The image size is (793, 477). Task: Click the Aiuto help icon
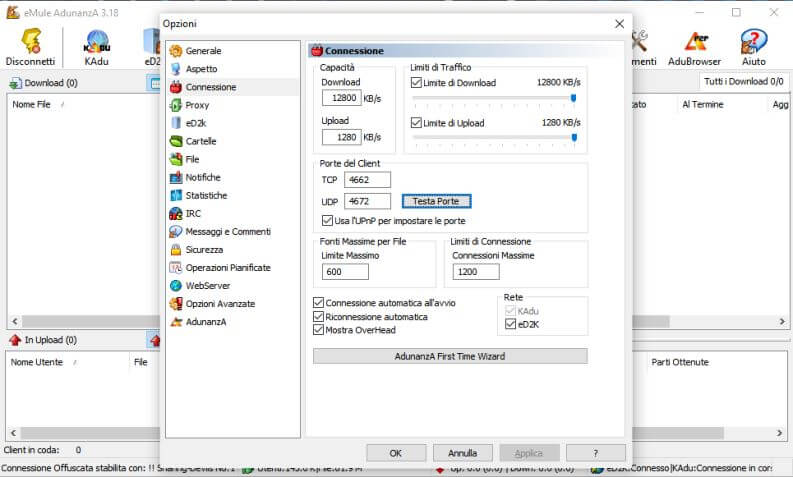point(754,41)
